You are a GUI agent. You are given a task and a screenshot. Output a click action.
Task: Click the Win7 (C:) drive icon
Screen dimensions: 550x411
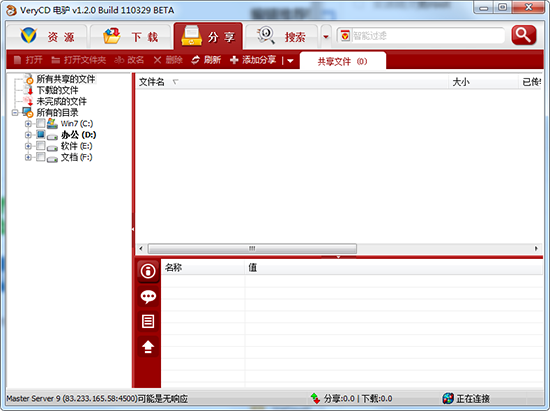(x=52, y=123)
